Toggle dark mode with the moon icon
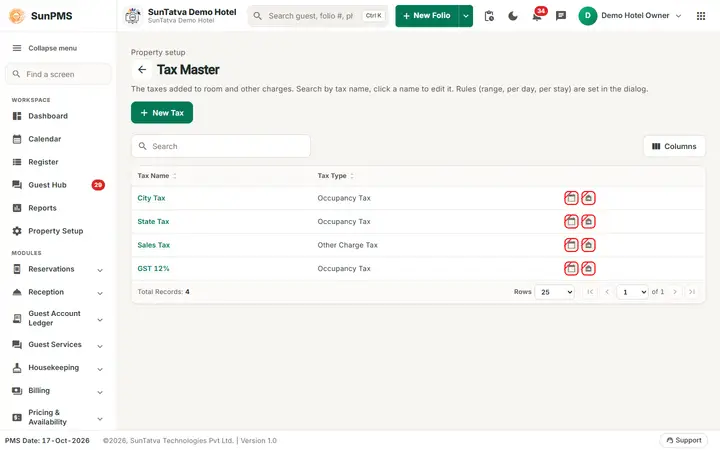Image resolution: width=720 pixels, height=450 pixels. tap(513, 16)
